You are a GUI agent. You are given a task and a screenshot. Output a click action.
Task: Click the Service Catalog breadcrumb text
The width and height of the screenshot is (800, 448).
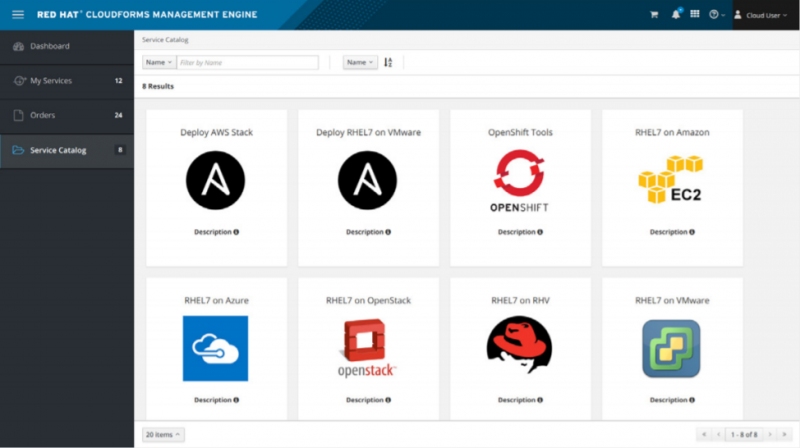[165, 40]
